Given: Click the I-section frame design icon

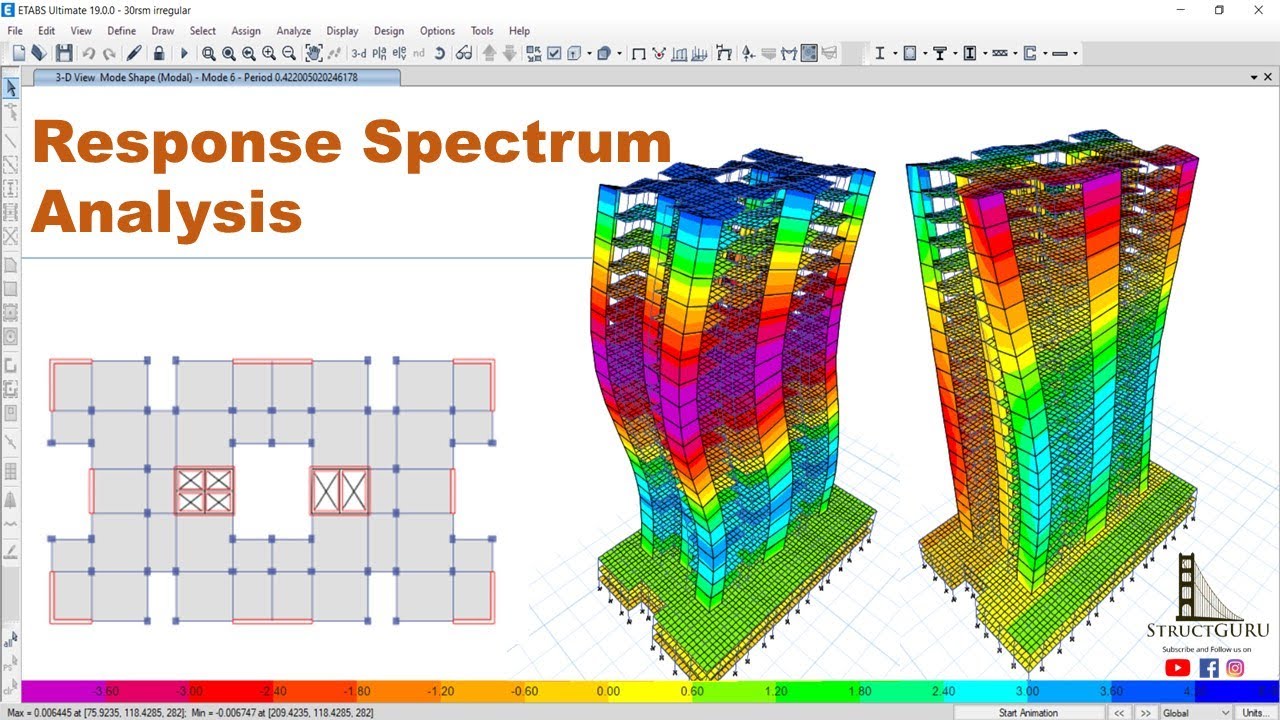Looking at the screenshot, I should (880, 53).
